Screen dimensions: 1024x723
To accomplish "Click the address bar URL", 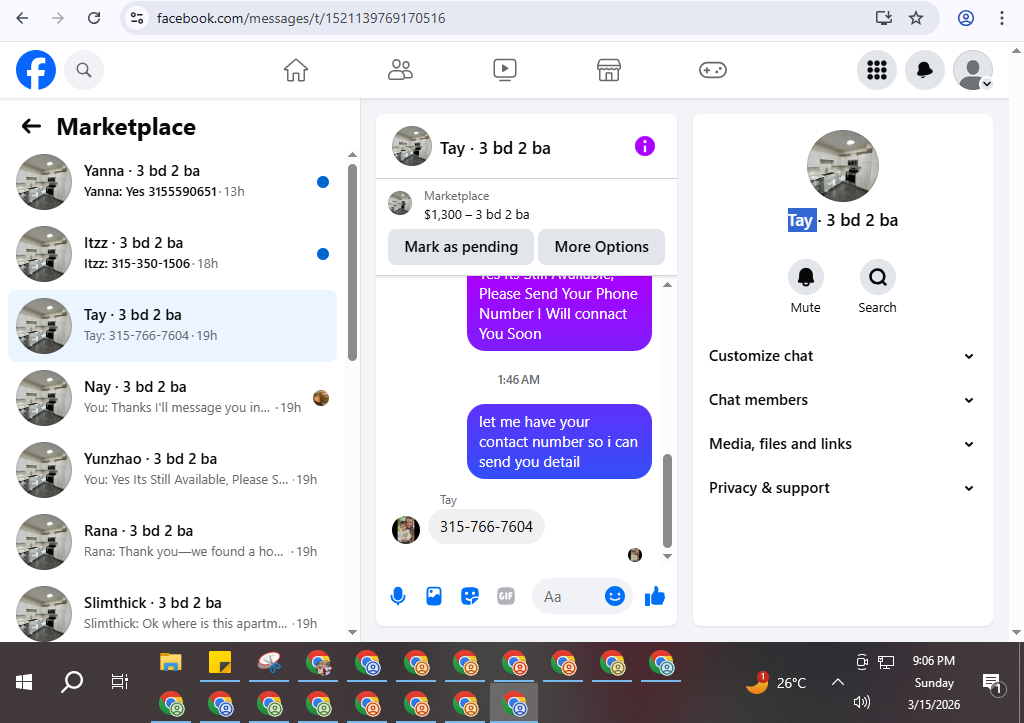I will point(301,18).
